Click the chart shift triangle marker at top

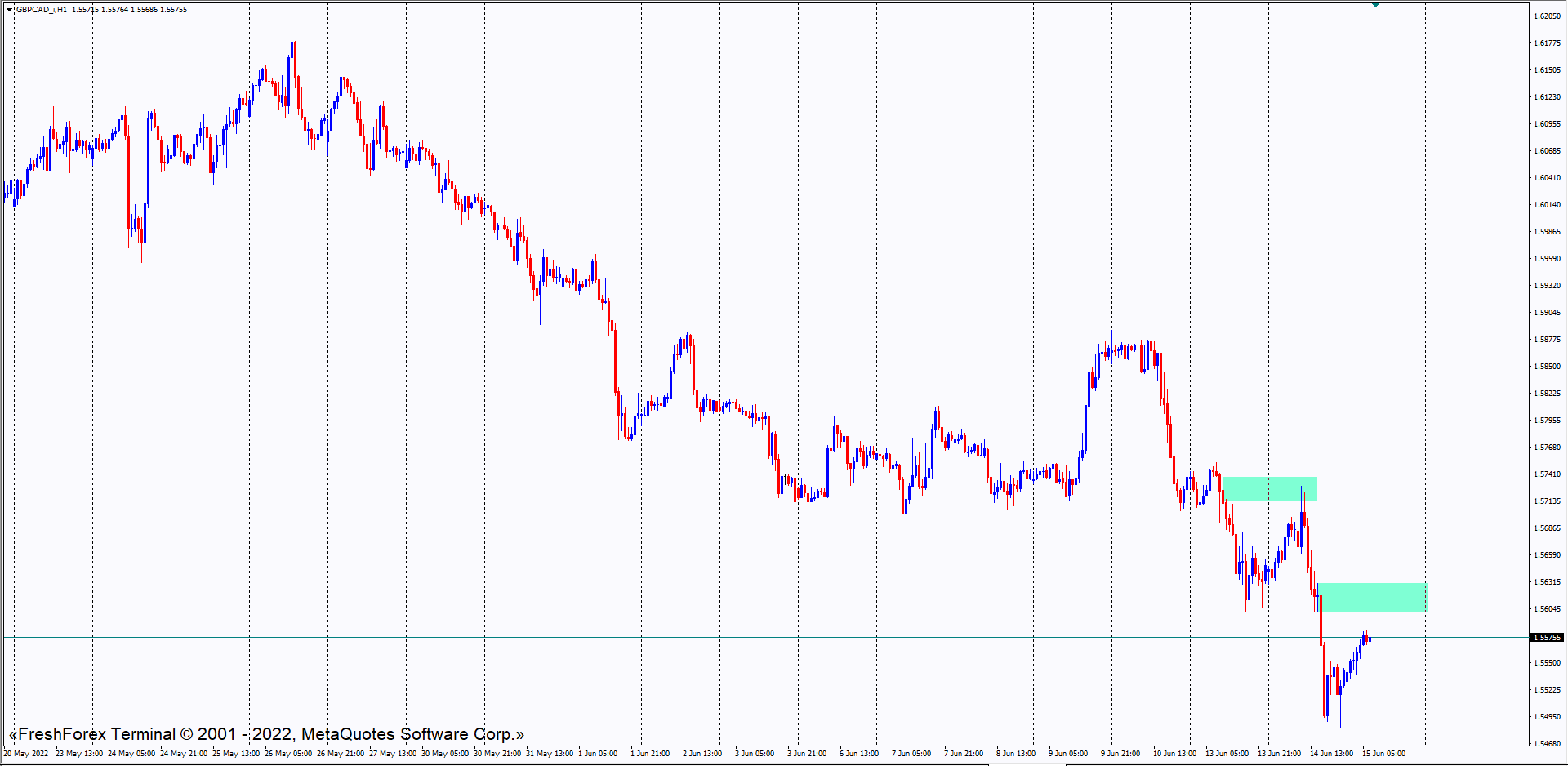[1375, 5]
